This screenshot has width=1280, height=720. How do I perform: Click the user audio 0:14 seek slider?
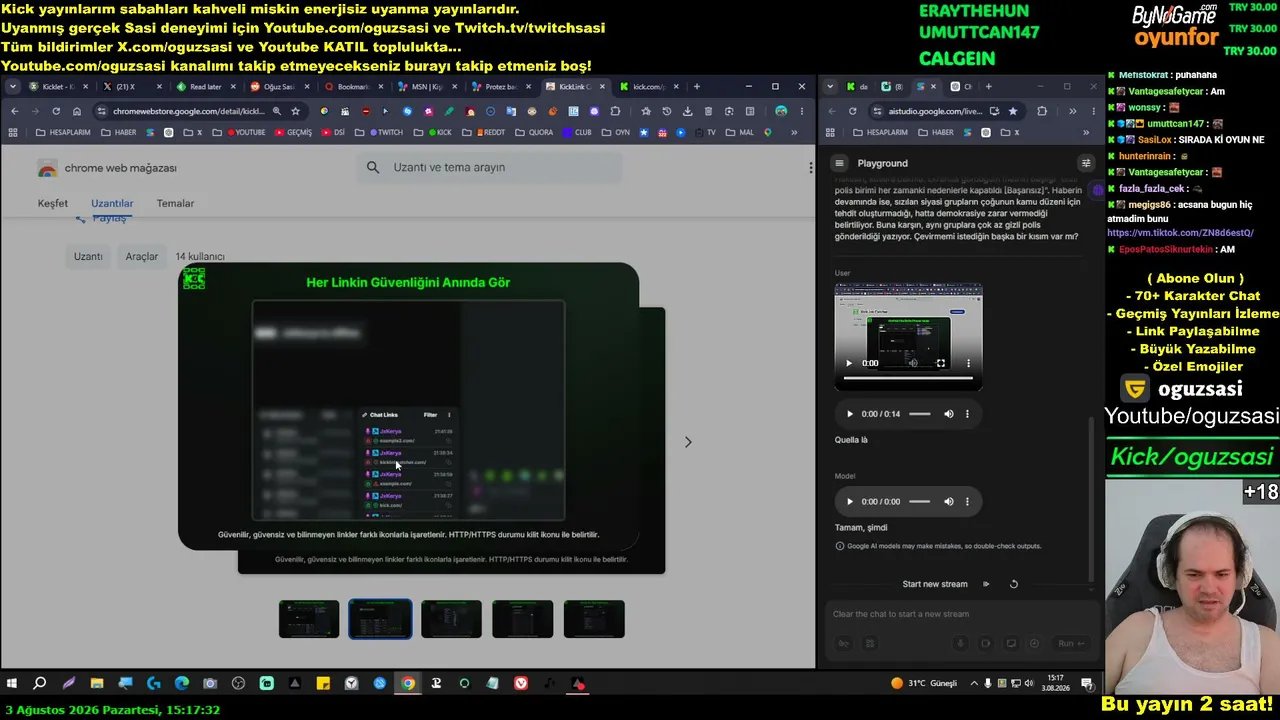[x=920, y=414]
